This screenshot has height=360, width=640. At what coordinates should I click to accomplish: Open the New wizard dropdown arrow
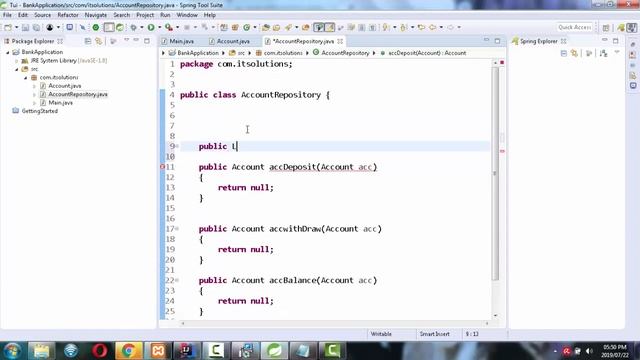pyautogui.click(x=16, y=27)
